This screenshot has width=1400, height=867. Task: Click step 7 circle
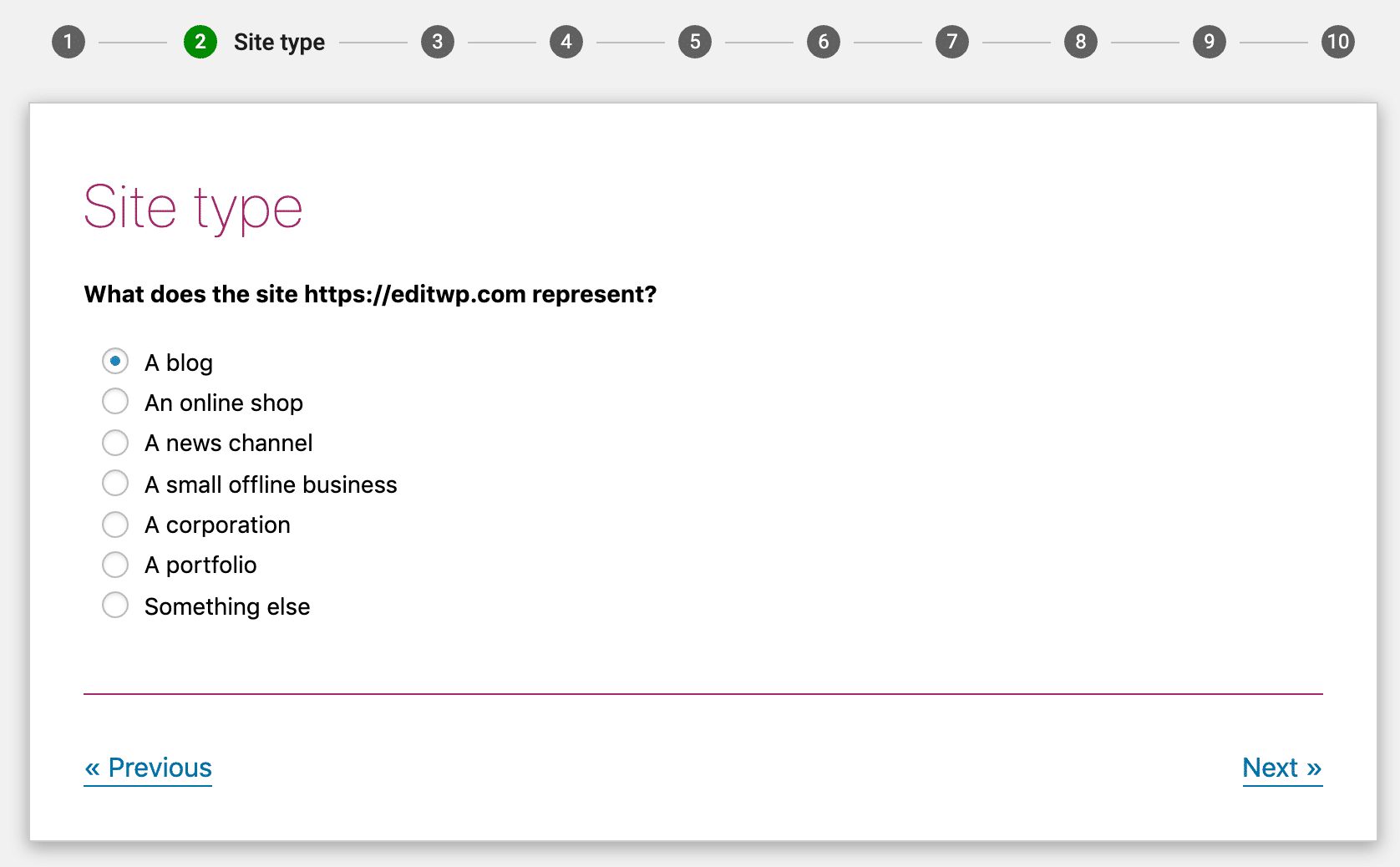pos(951,41)
